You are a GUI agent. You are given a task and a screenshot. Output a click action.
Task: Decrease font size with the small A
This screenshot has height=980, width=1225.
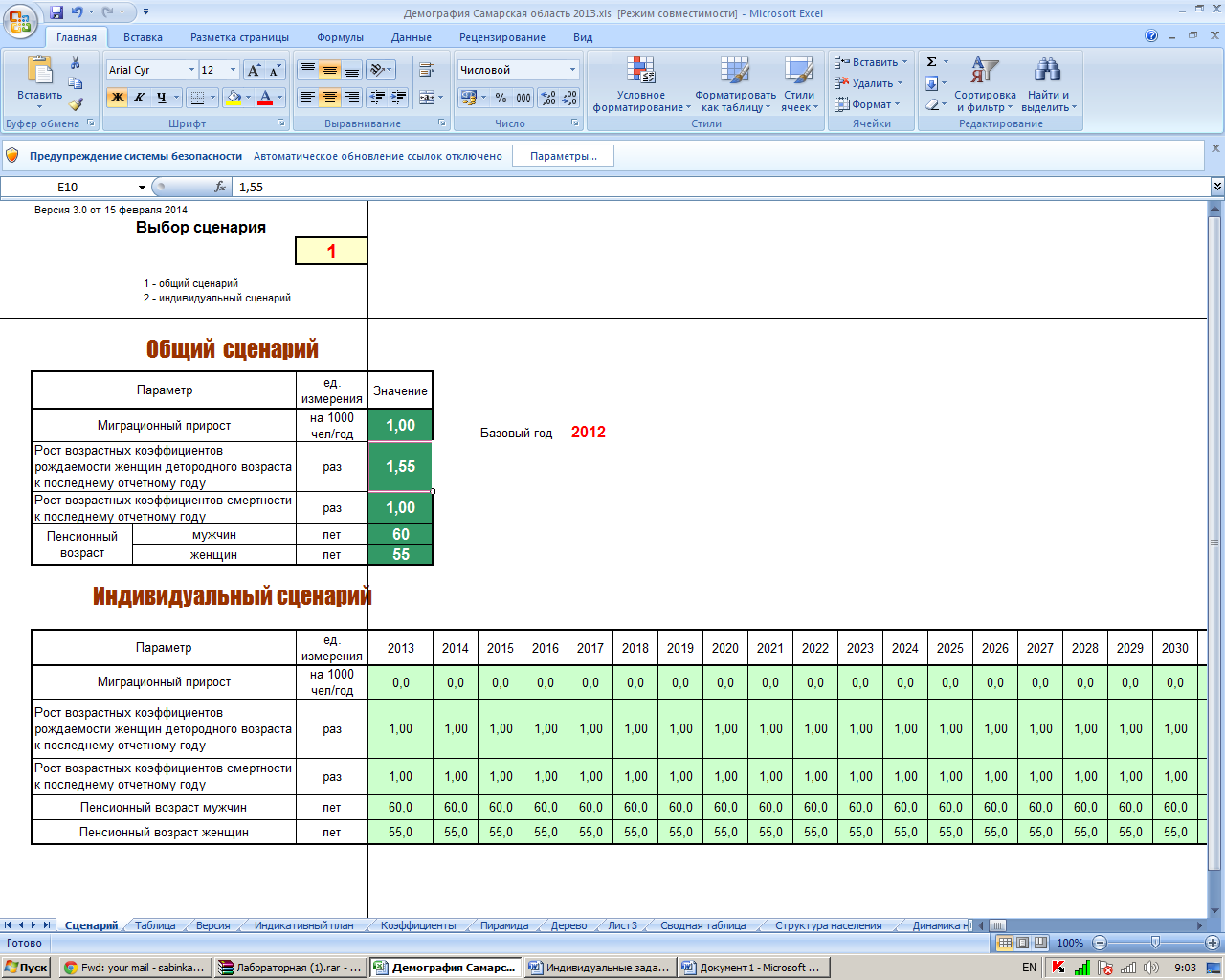(x=275, y=70)
